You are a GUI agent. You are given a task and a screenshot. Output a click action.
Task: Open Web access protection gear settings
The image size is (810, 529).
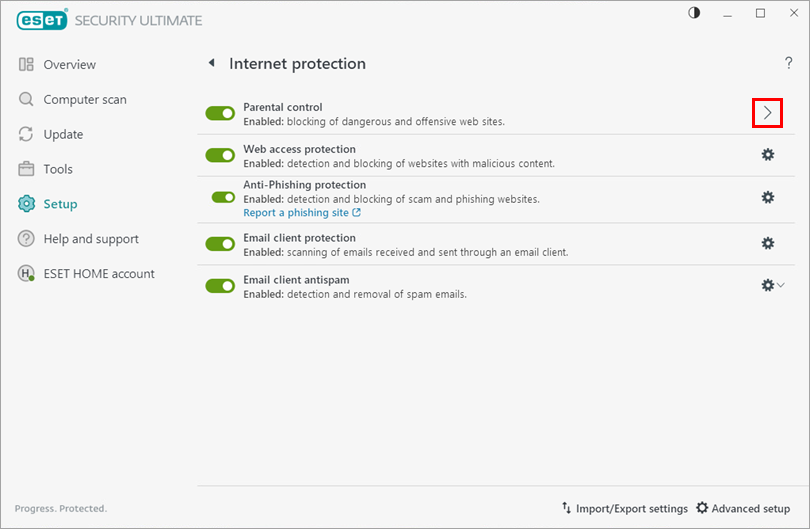point(767,155)
